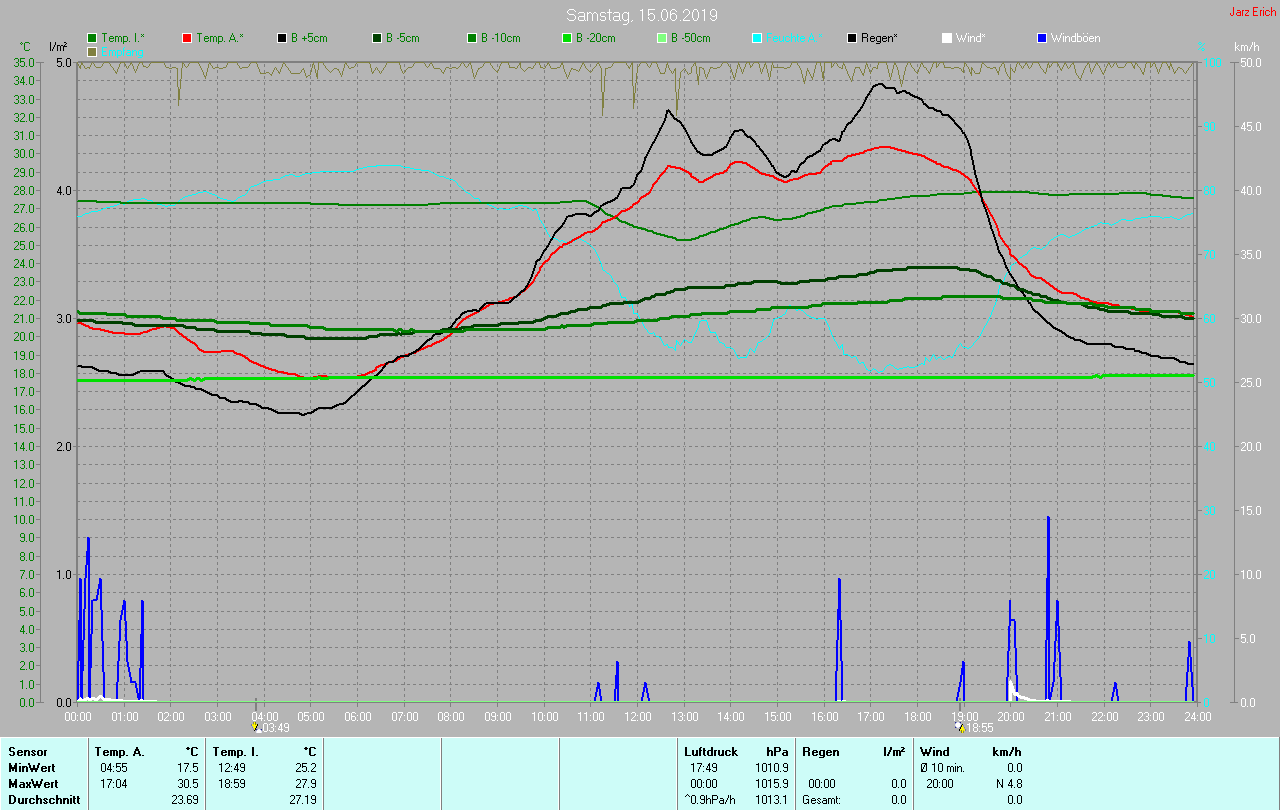Click the chart title Samstag, 15.06.2019
Screen dimensions: 1280x810
tap(641, 15)
